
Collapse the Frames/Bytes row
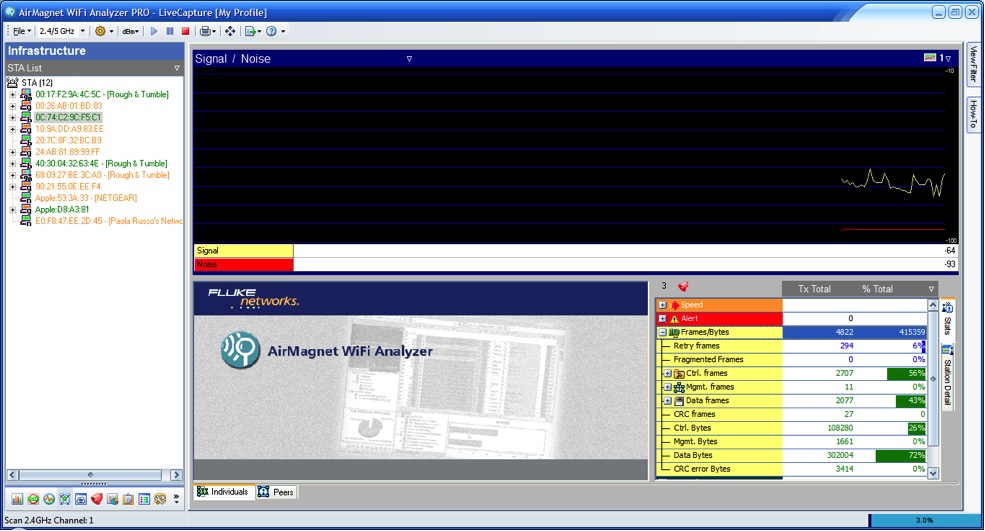coord(662,332)
